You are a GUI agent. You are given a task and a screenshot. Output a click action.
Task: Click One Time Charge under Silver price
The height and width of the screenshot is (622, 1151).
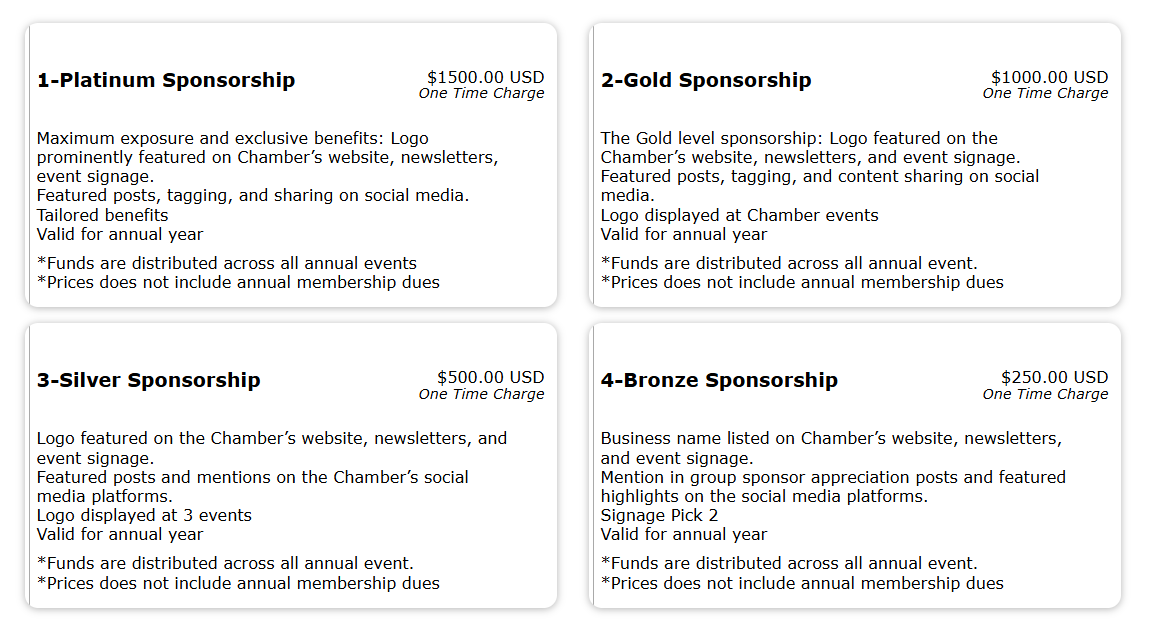click(481, 394)
